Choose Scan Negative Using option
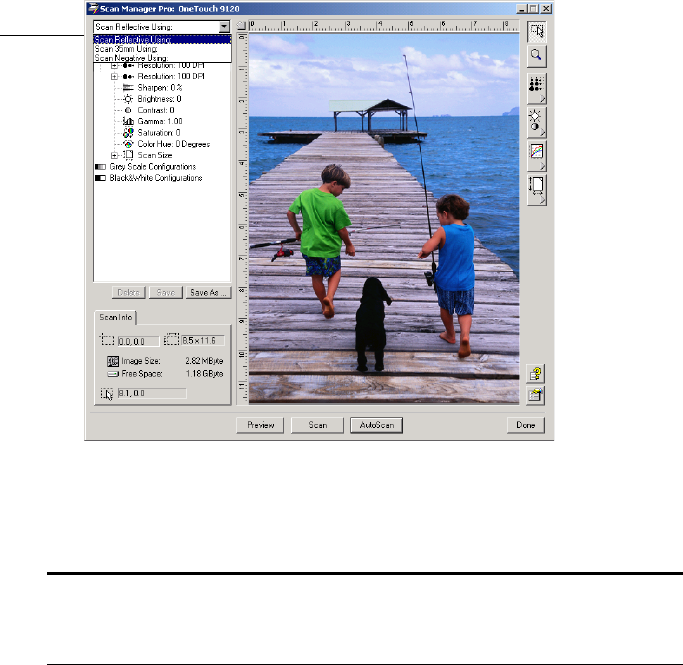Image resolution: width=683 pixels, height=665 pixels. (x=162, y=58)
